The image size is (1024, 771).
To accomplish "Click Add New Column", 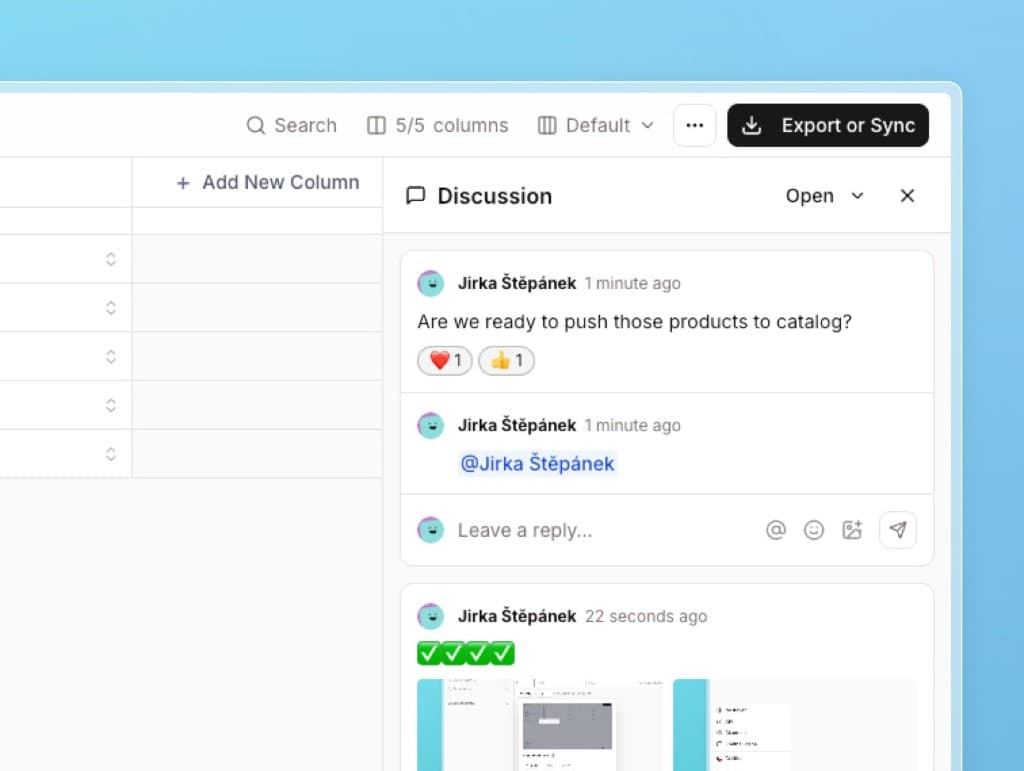I will 268,182.
